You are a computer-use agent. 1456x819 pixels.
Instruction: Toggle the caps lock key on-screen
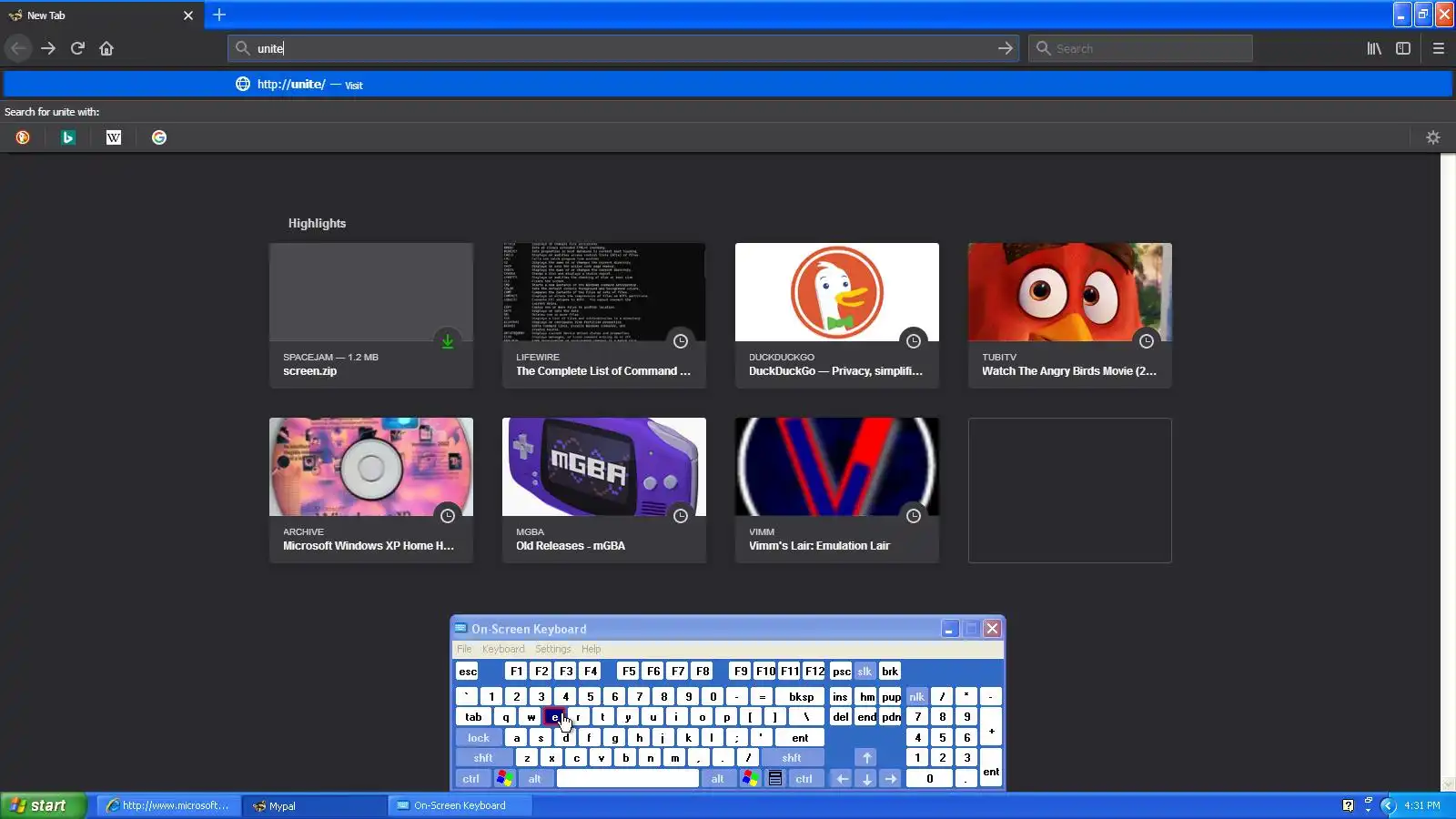[x=479, y=738]
